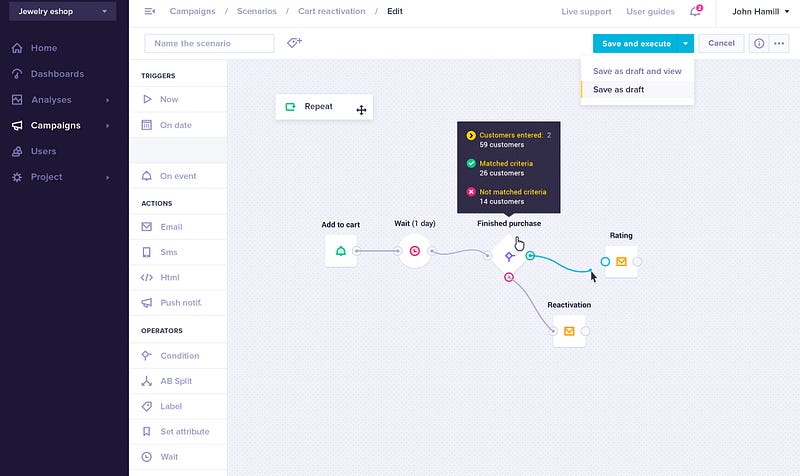Go to Scenarios breadcrumb
The image size is (800, 476).
pyautogui.click(x=257, y=11)
